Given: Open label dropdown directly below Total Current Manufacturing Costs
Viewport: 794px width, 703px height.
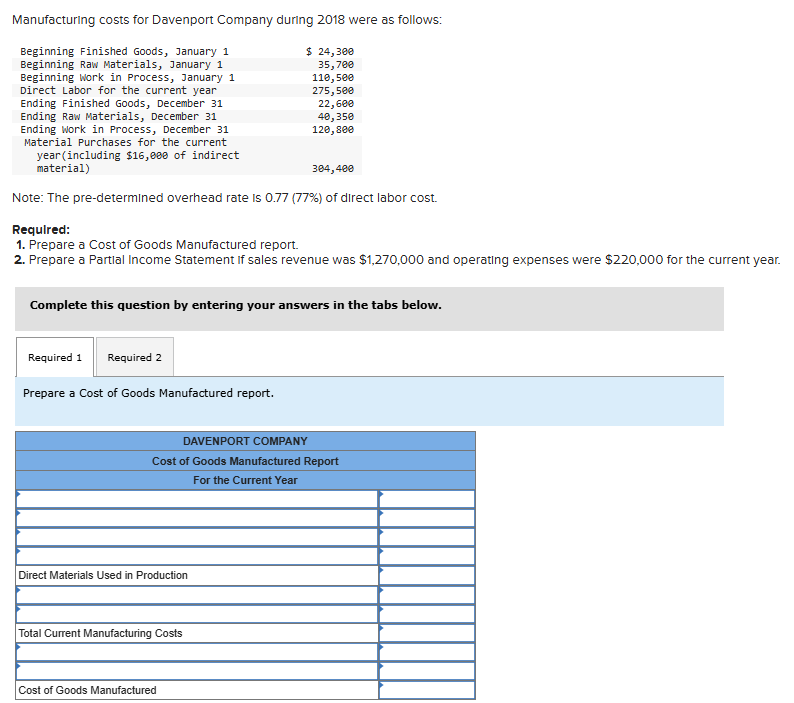Looking at the screenshot, I should click(197, 652).
